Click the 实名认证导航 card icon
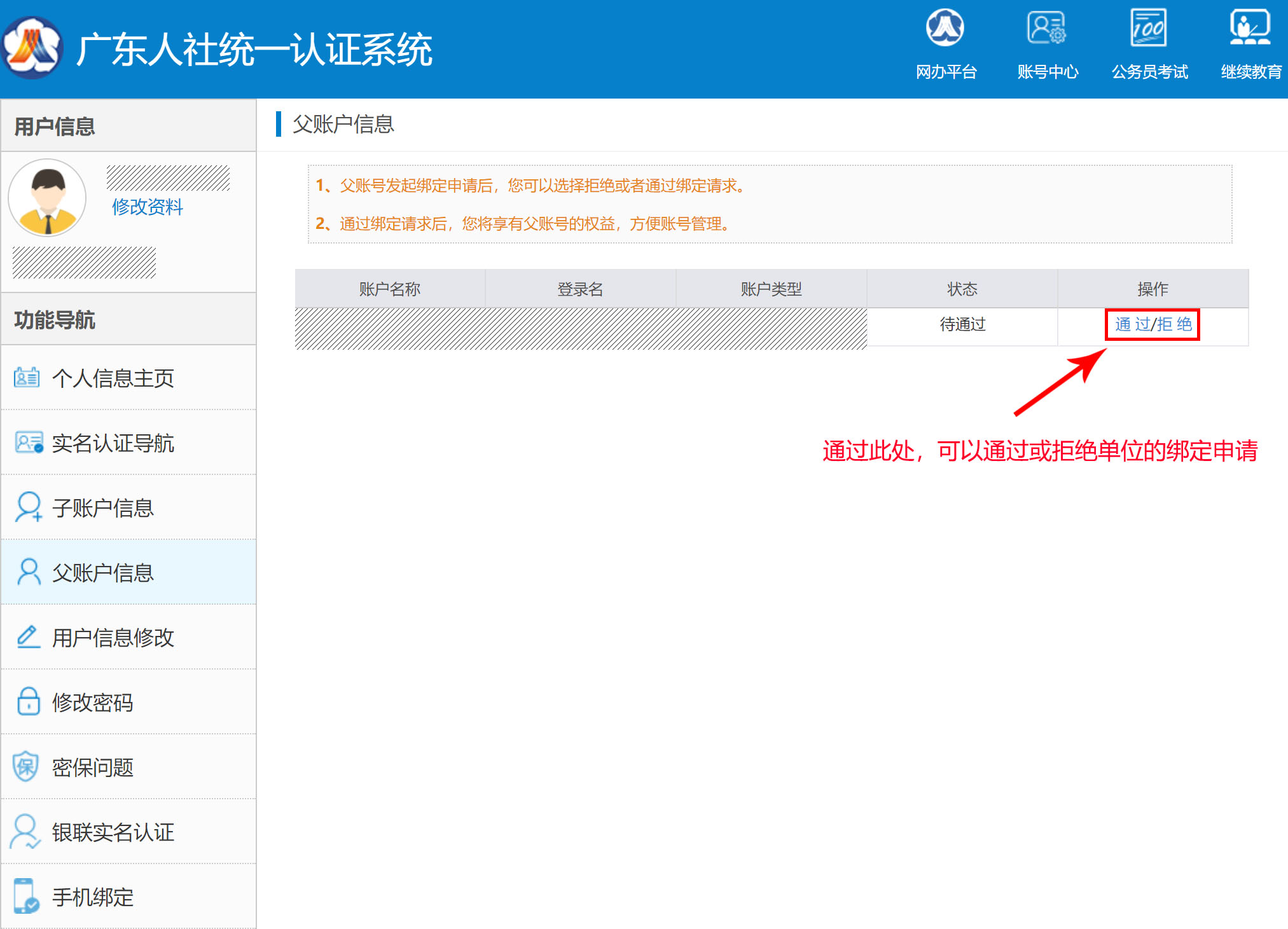 point(29,443)
